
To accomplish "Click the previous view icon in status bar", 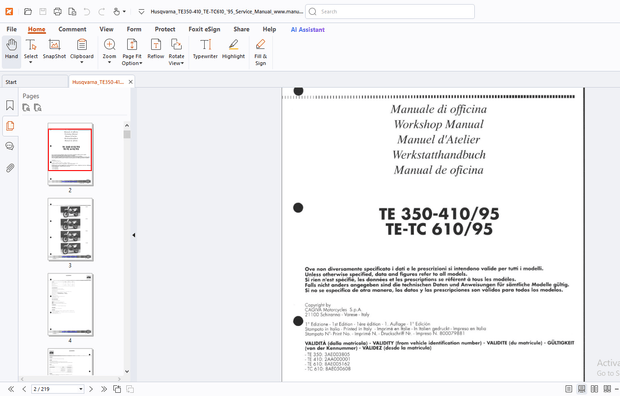I will click(117, 389).
